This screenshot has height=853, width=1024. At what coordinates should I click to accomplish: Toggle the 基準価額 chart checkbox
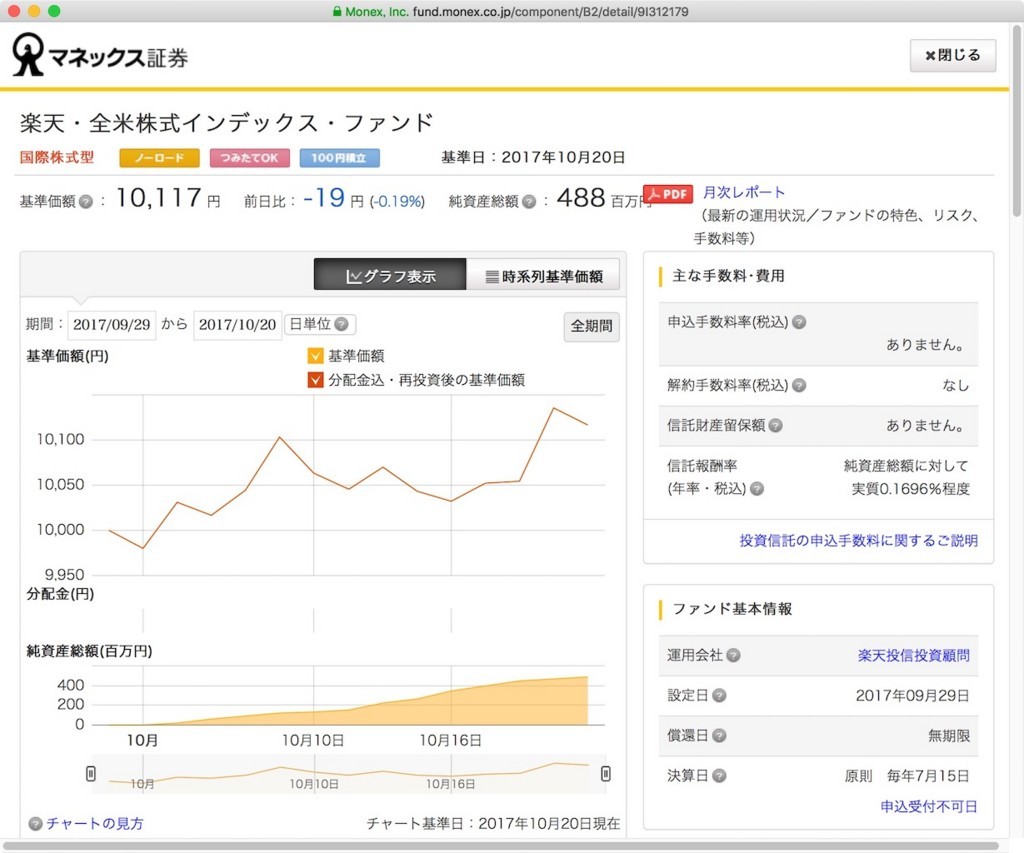point(315,356)
